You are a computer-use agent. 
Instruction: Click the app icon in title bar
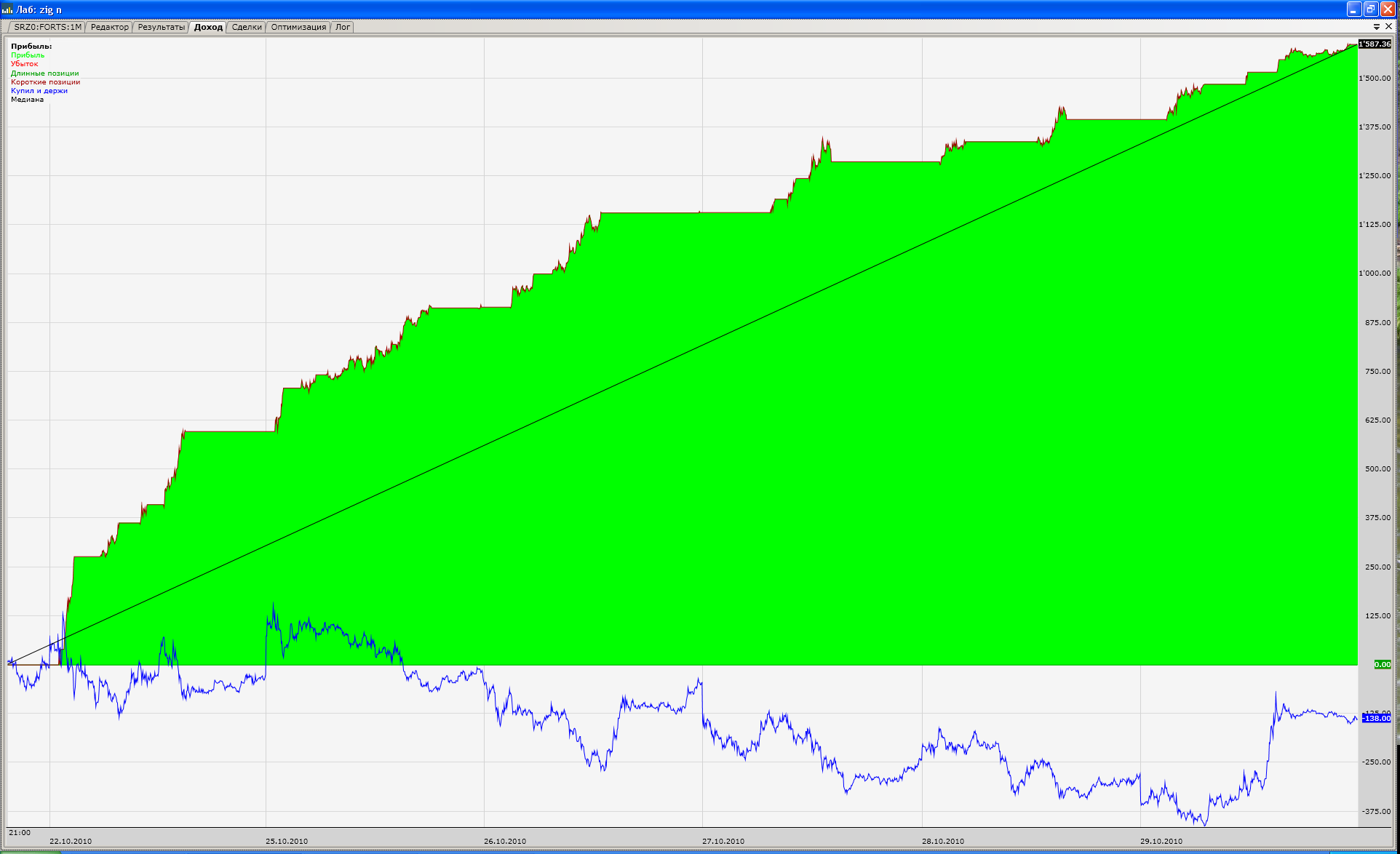[7, 9]
